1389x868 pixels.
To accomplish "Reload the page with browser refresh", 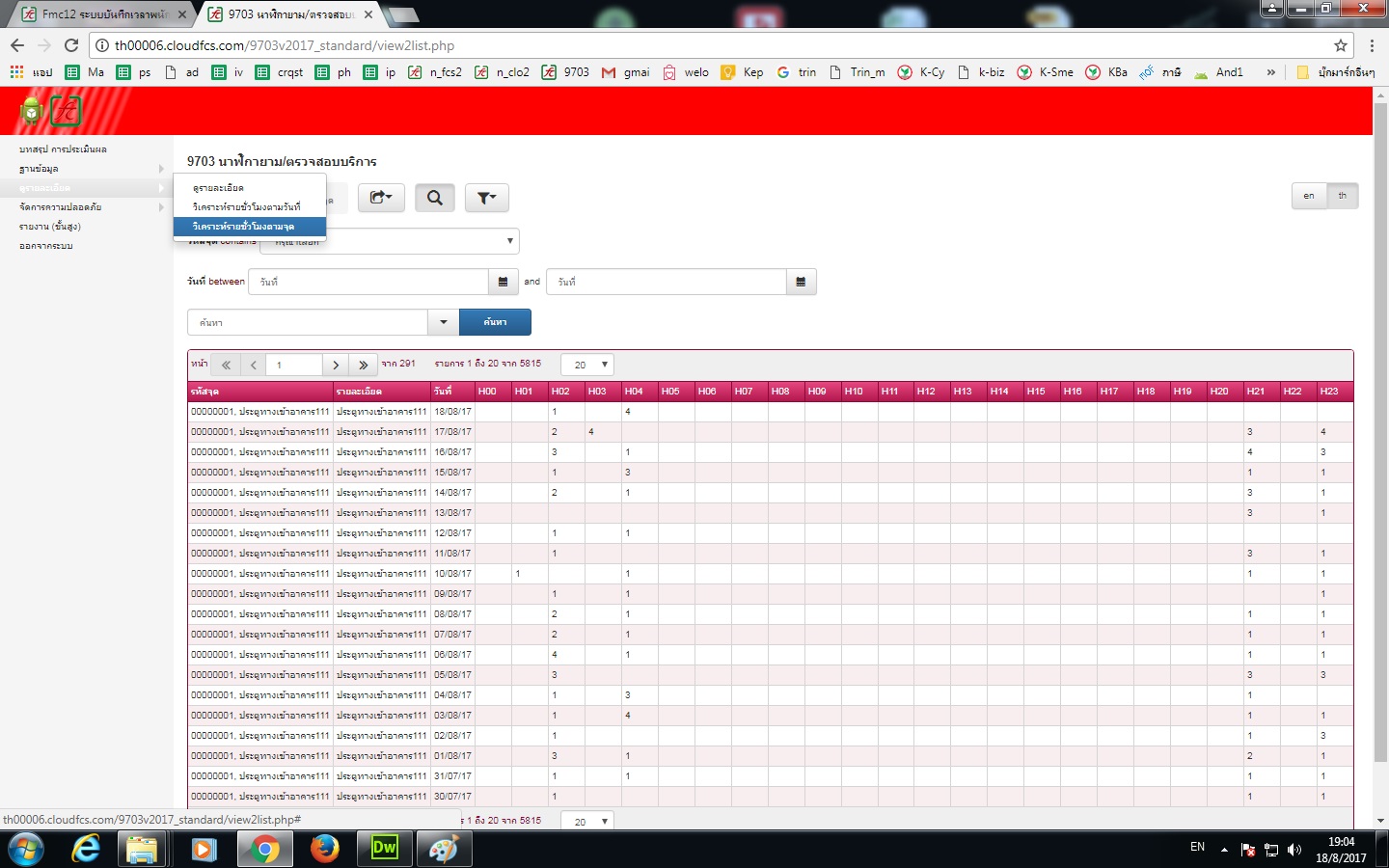I will pos(71,45).
